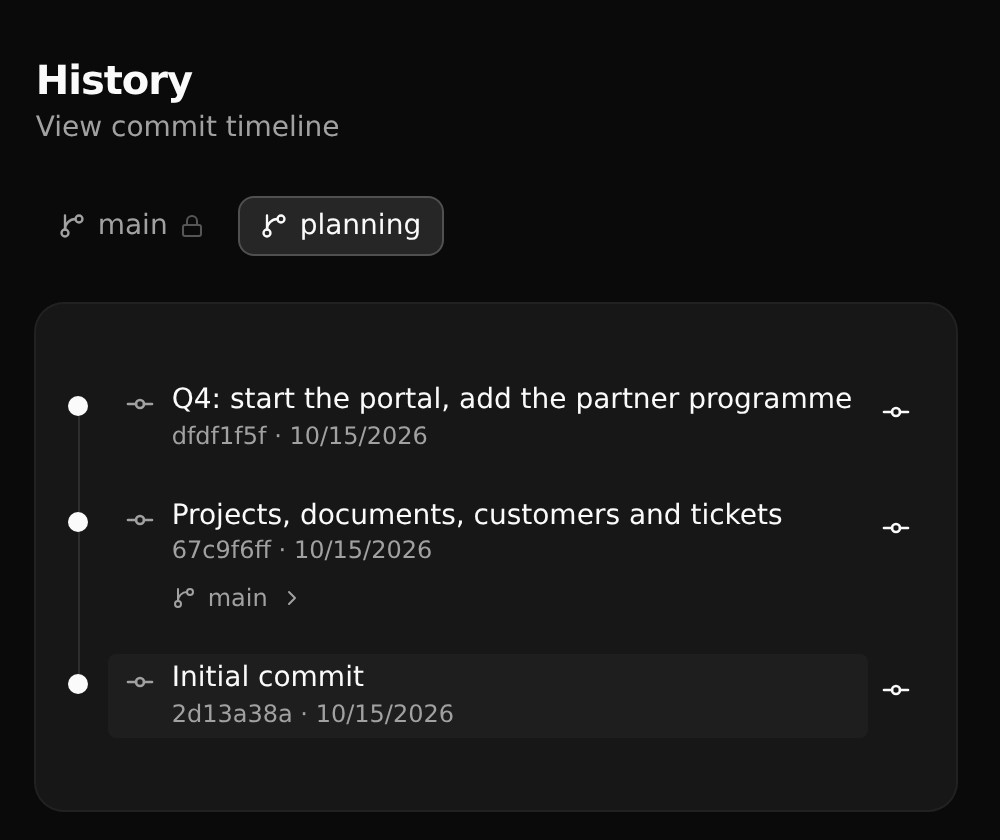The image size is (1000, 840).
Task: Click timeline dot for Q4 commit
Action: coord(78,406)
